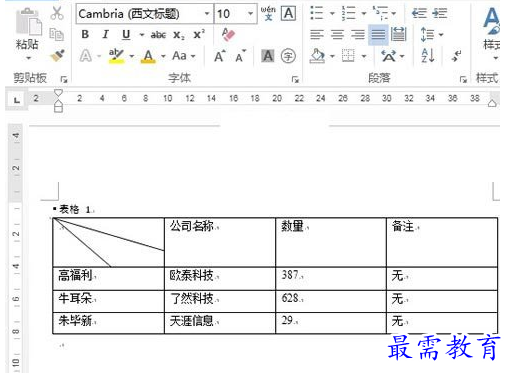Open the 字体 dialog launcher
This screenshot has width=509, height=379.
point(295,79)
